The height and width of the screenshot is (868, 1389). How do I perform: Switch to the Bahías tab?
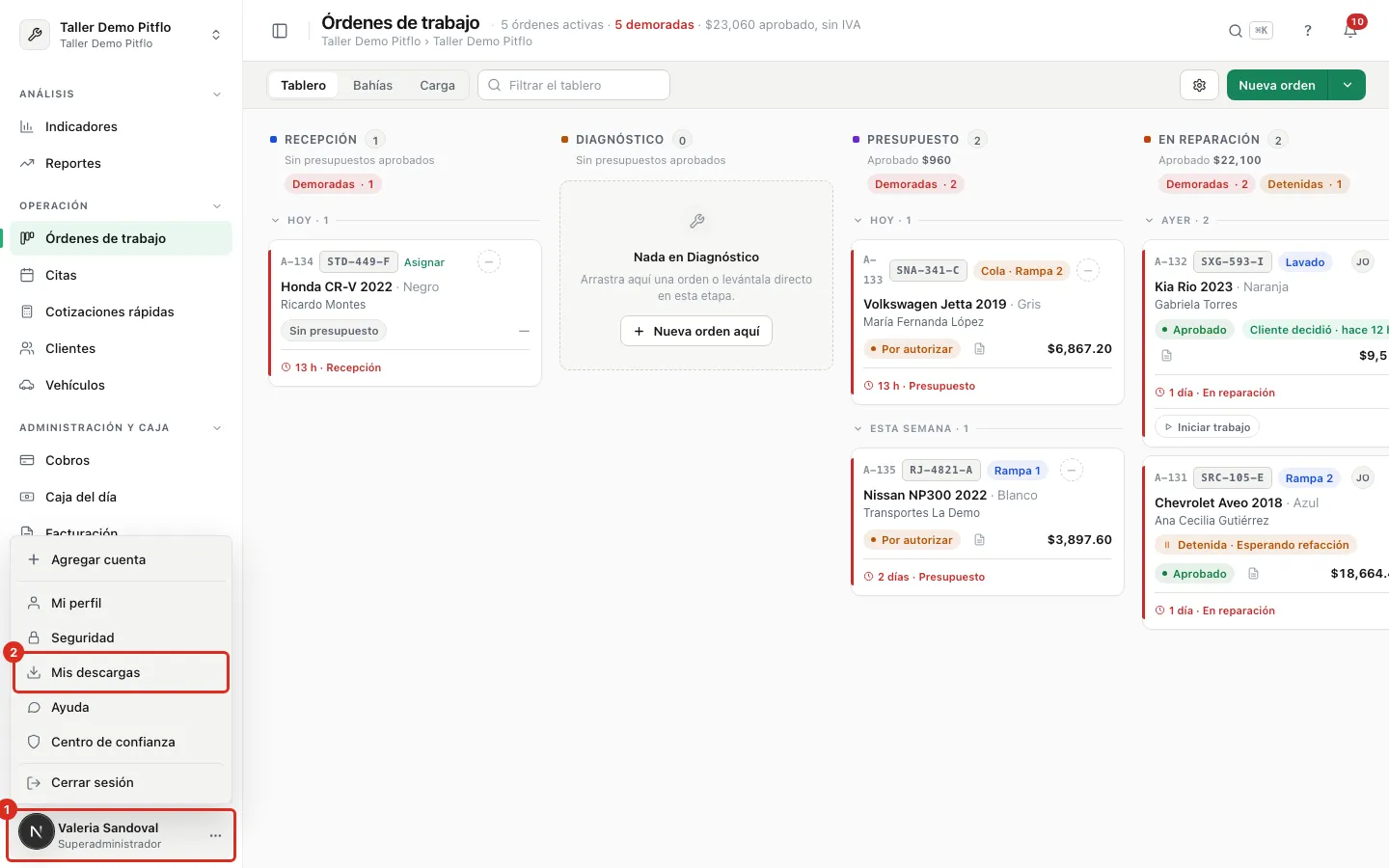(372, 85)
